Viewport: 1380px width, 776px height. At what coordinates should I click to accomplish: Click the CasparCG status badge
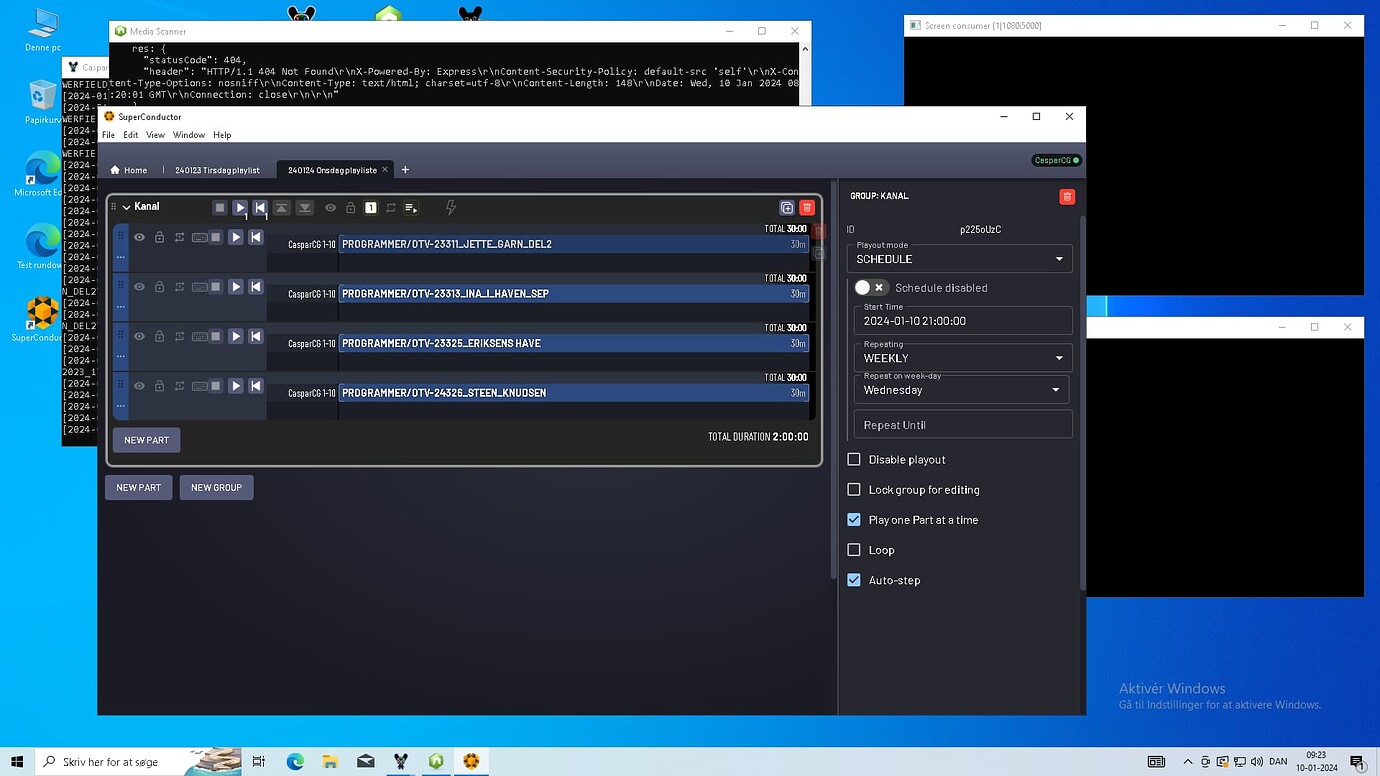coord(1057,160)
